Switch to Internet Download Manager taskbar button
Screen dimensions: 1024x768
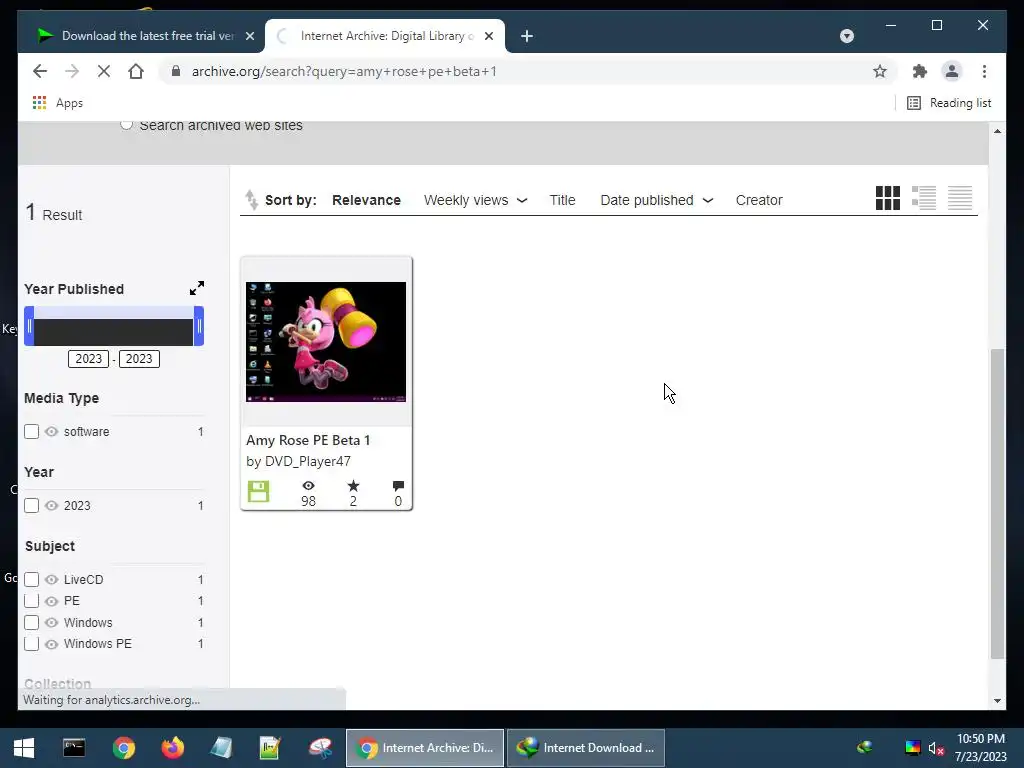586,748
